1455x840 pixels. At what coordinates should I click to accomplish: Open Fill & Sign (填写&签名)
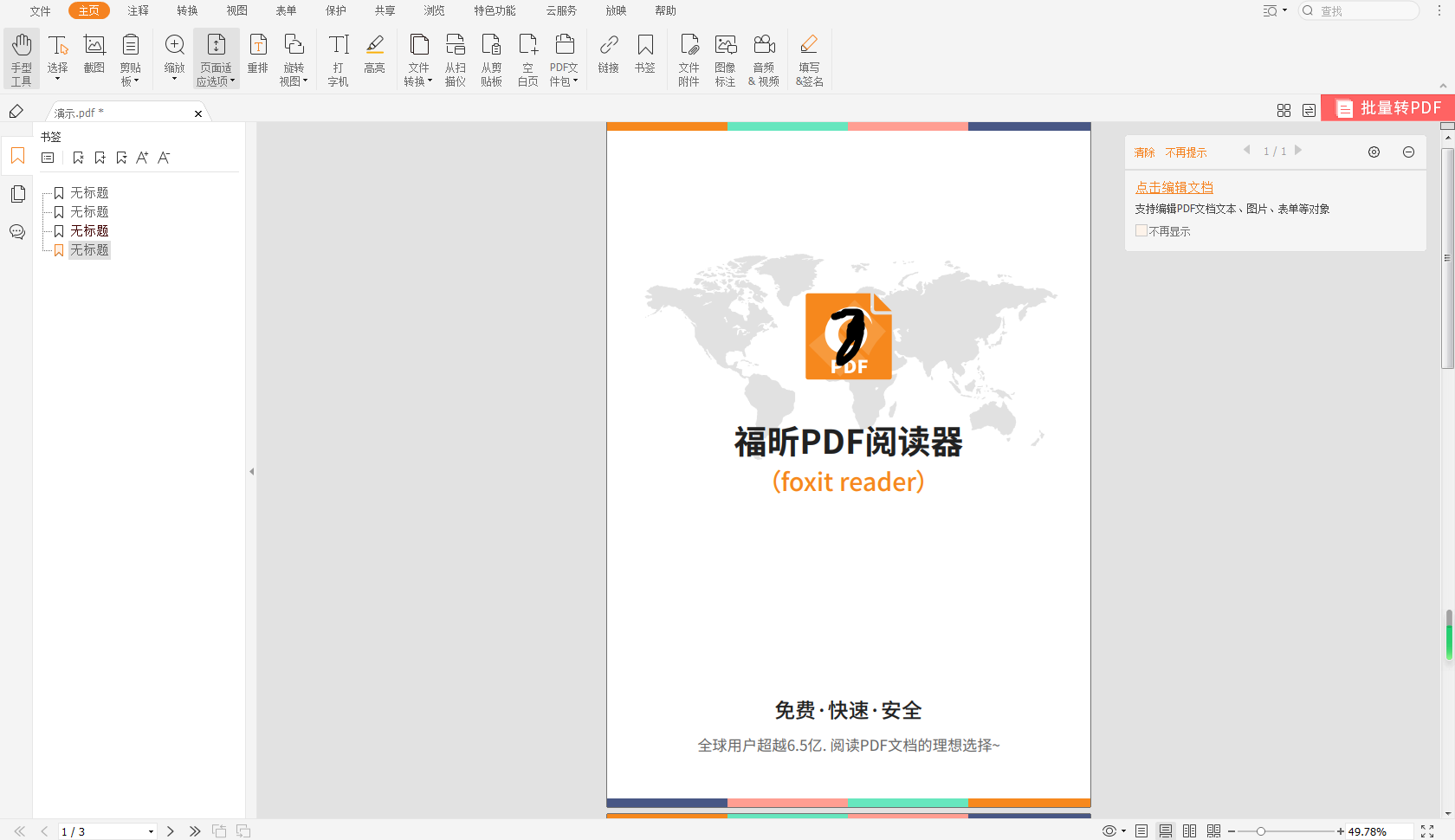click(809, 59)
